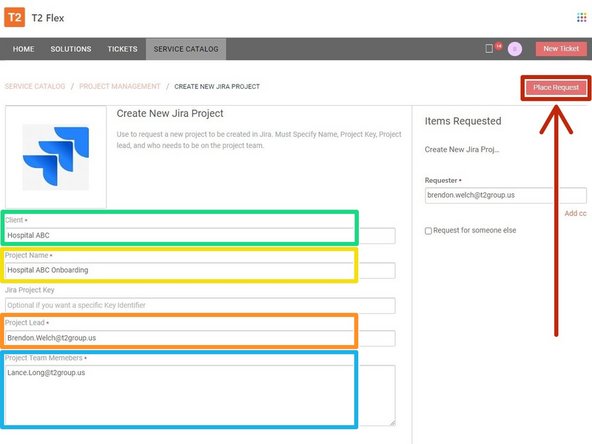Click the CREATE NEW JIRA PROJECT breadcrumb text
The image size is (592, 444).
[217, 86]
